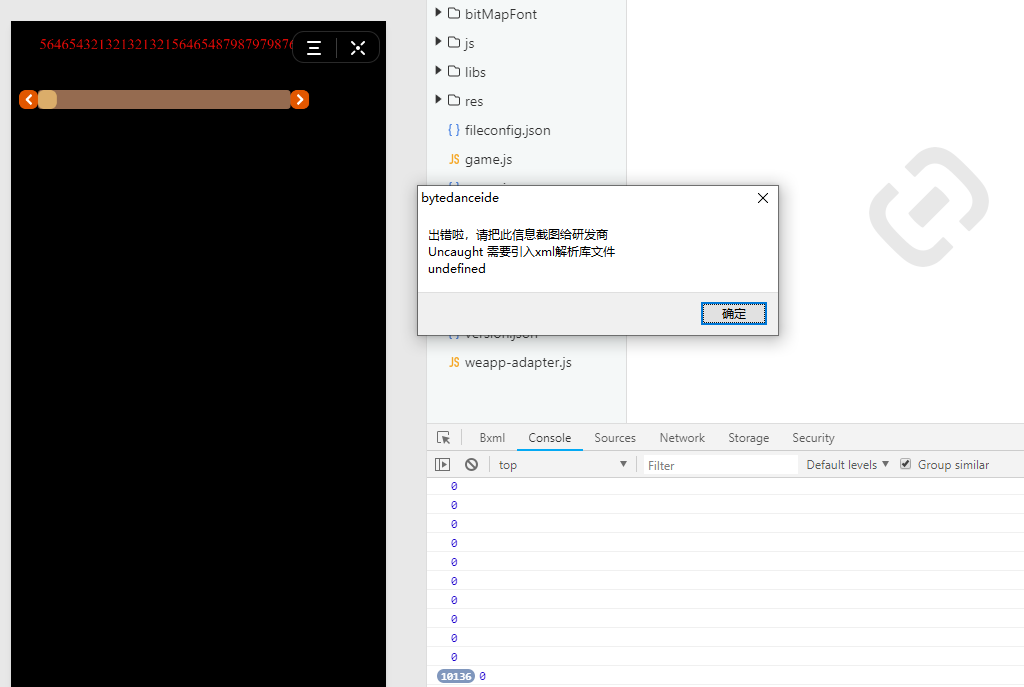Select the res folder icon

454,100
